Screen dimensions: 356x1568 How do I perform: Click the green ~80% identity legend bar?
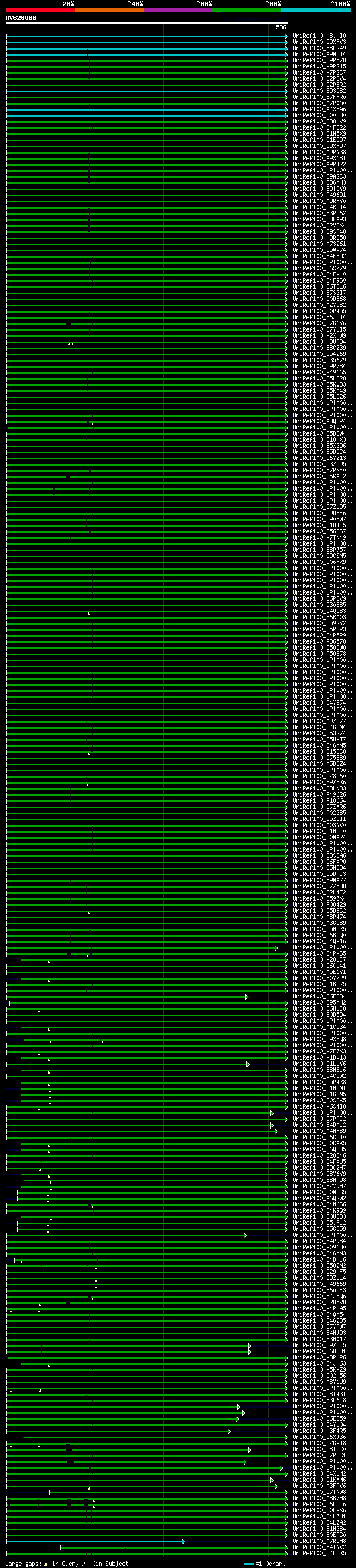point(247,10)
